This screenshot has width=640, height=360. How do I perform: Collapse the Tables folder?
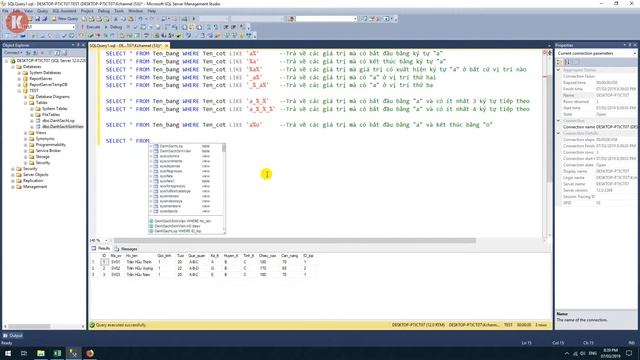tap(25, 102)
